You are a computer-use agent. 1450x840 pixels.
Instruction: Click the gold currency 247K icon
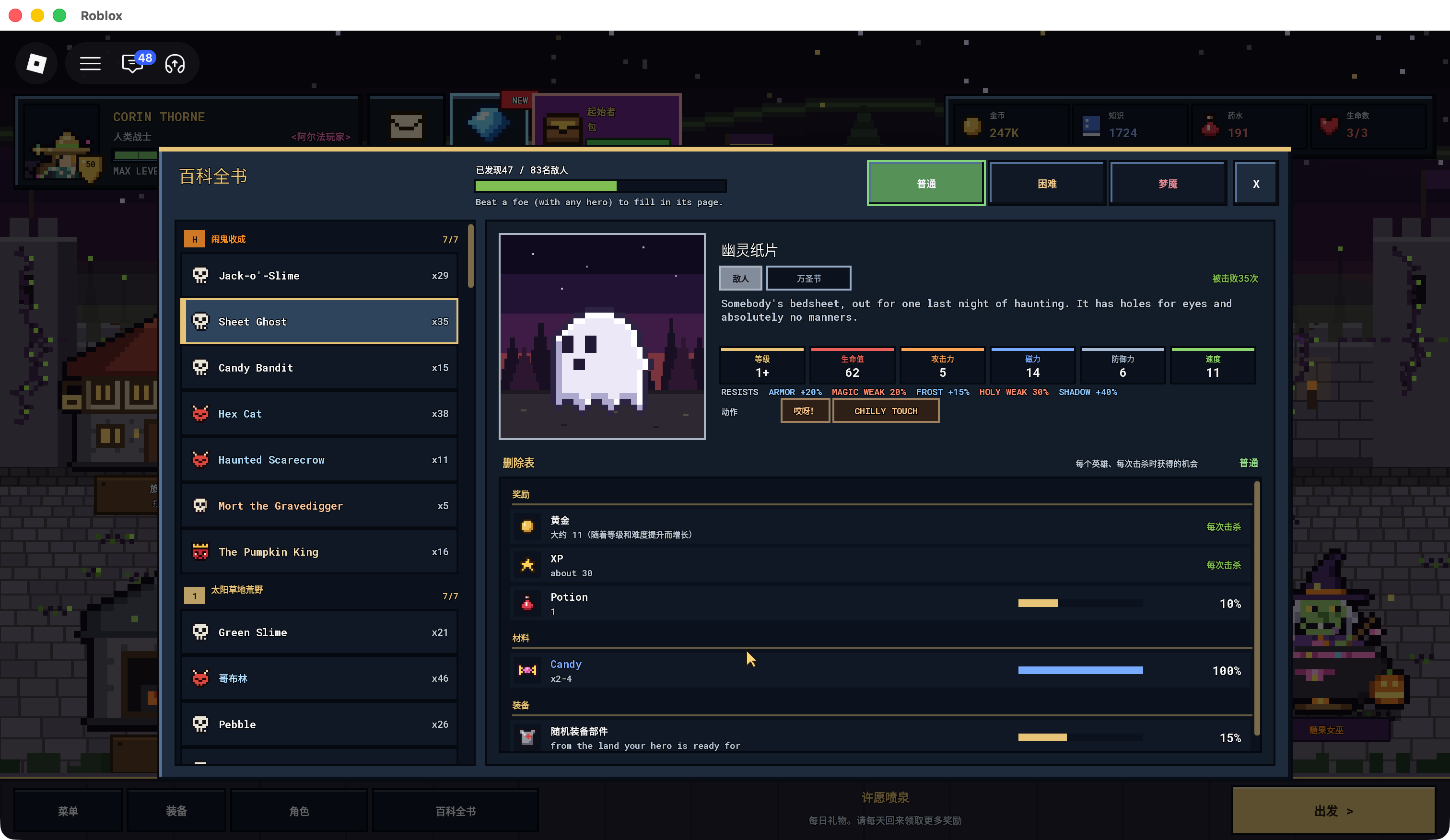point(972,126)
